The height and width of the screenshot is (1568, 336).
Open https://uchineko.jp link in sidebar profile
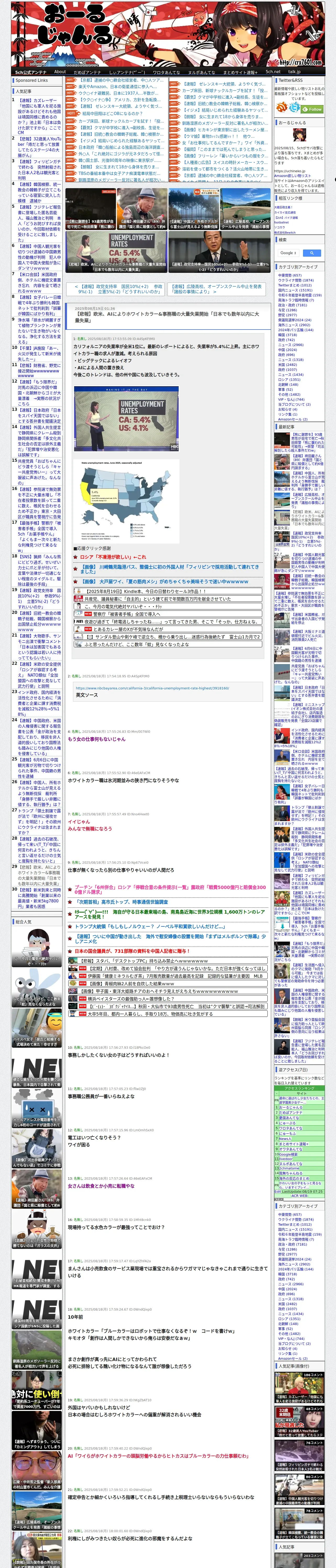point(290,171)
